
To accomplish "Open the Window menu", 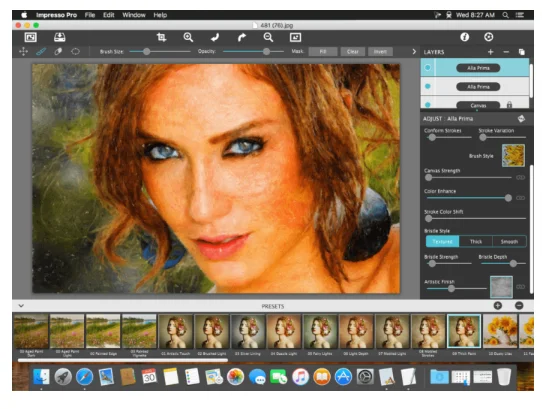I will [x=134, y=15].
